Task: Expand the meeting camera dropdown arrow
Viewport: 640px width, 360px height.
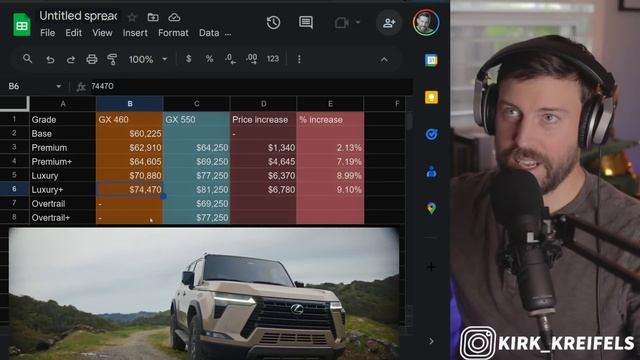Action: [x=358, y=22]
